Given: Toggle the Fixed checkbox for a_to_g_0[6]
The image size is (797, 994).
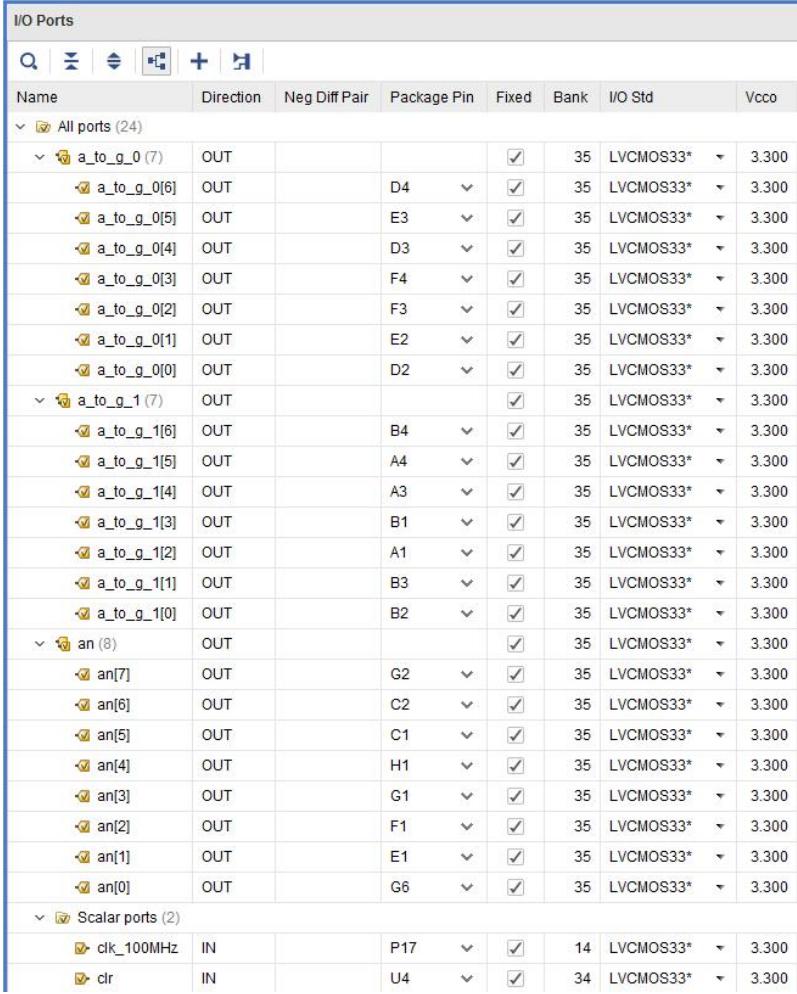Looking at the screenshot, I should click(511, 188).
